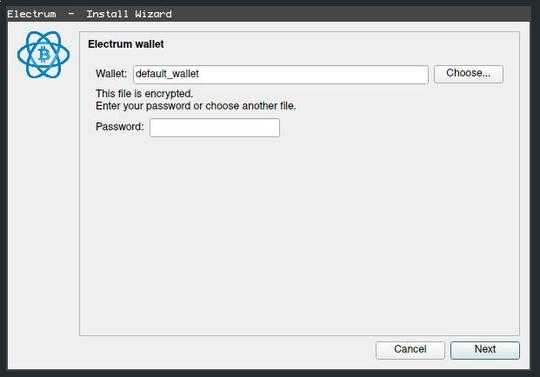Screen dimensions: 540x377
Task: Click blank space right of Password field
Action: pos(396,127)
